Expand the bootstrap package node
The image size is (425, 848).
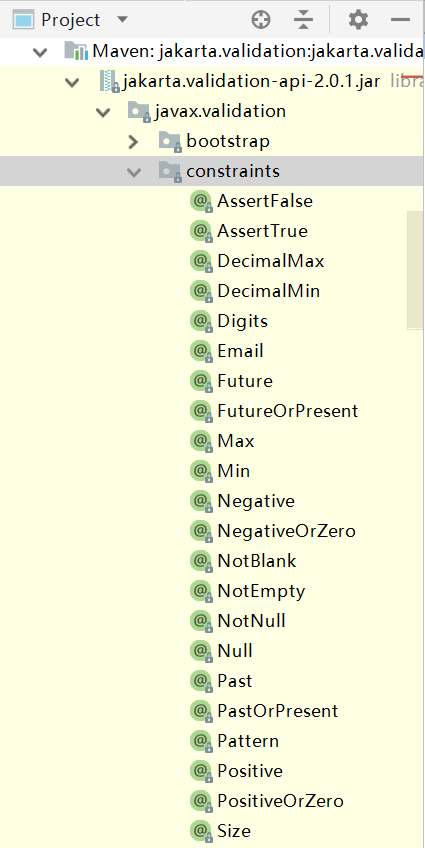(133, 142)
